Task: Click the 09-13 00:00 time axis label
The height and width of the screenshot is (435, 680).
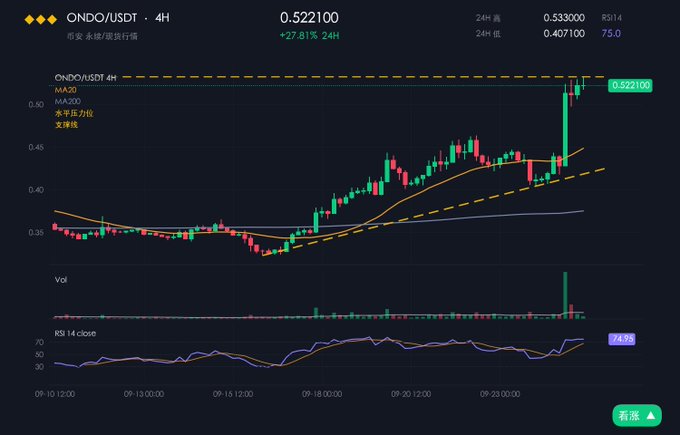Action: coord(144,394)
